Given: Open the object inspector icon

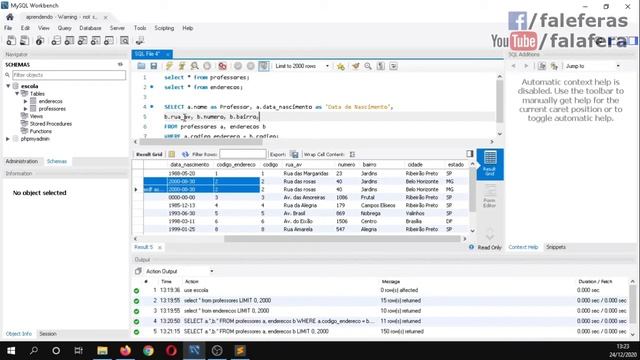Looking at the screenshot, I should (40, 40).
